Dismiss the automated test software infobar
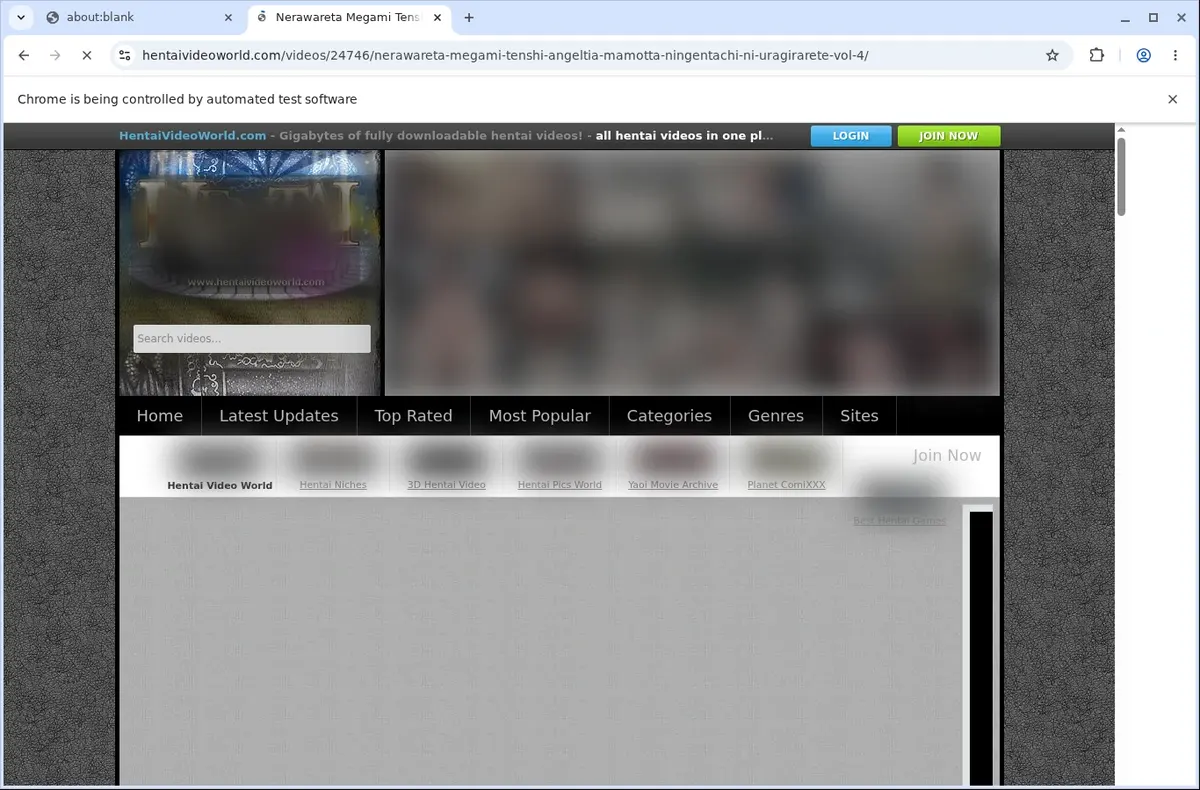1200x790 pixels. point(1173,99)
